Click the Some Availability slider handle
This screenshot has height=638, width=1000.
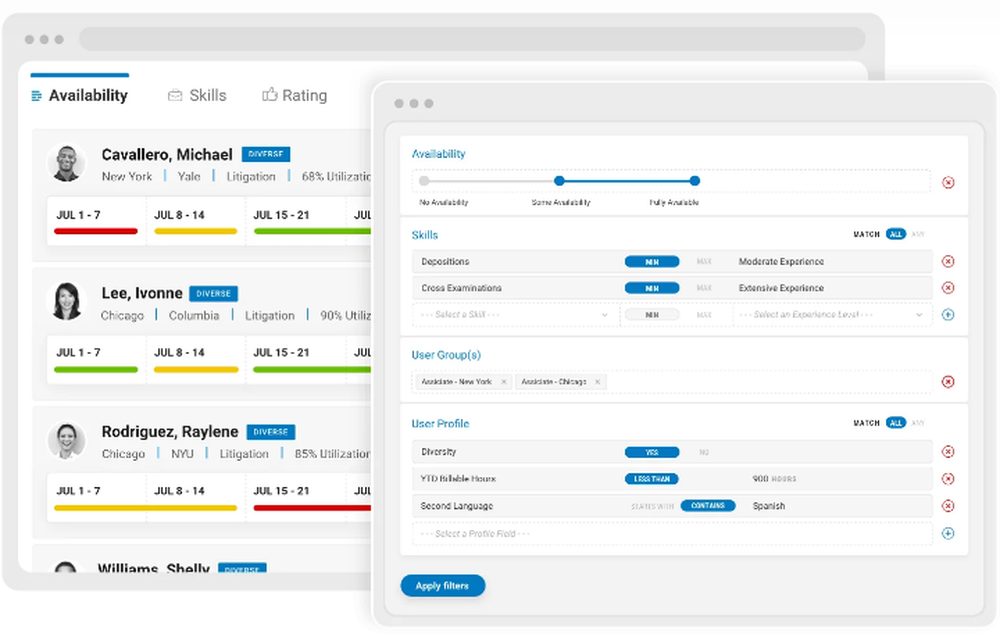tap(559, 181)
